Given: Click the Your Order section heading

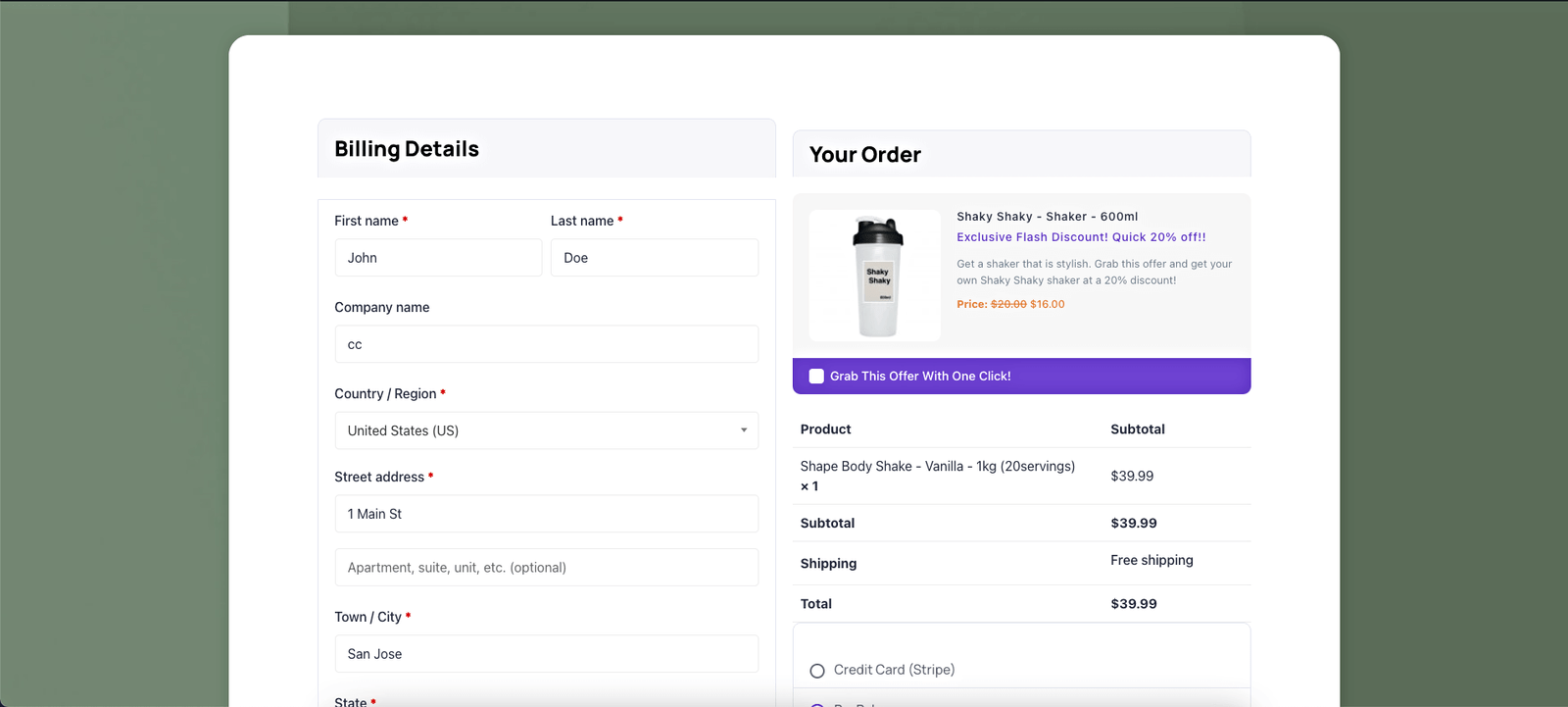Looking at the screenshot, I should click(864, 155).
